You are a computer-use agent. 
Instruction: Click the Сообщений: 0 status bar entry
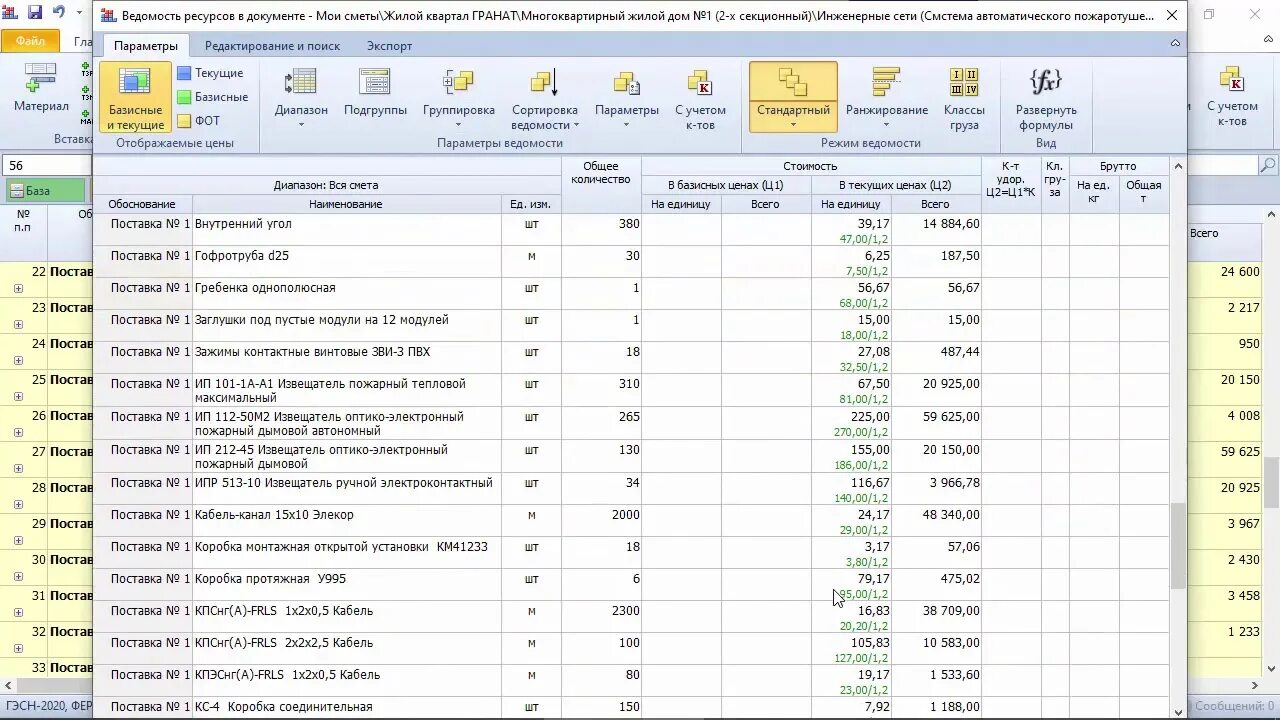click(x=1234, y=707)
